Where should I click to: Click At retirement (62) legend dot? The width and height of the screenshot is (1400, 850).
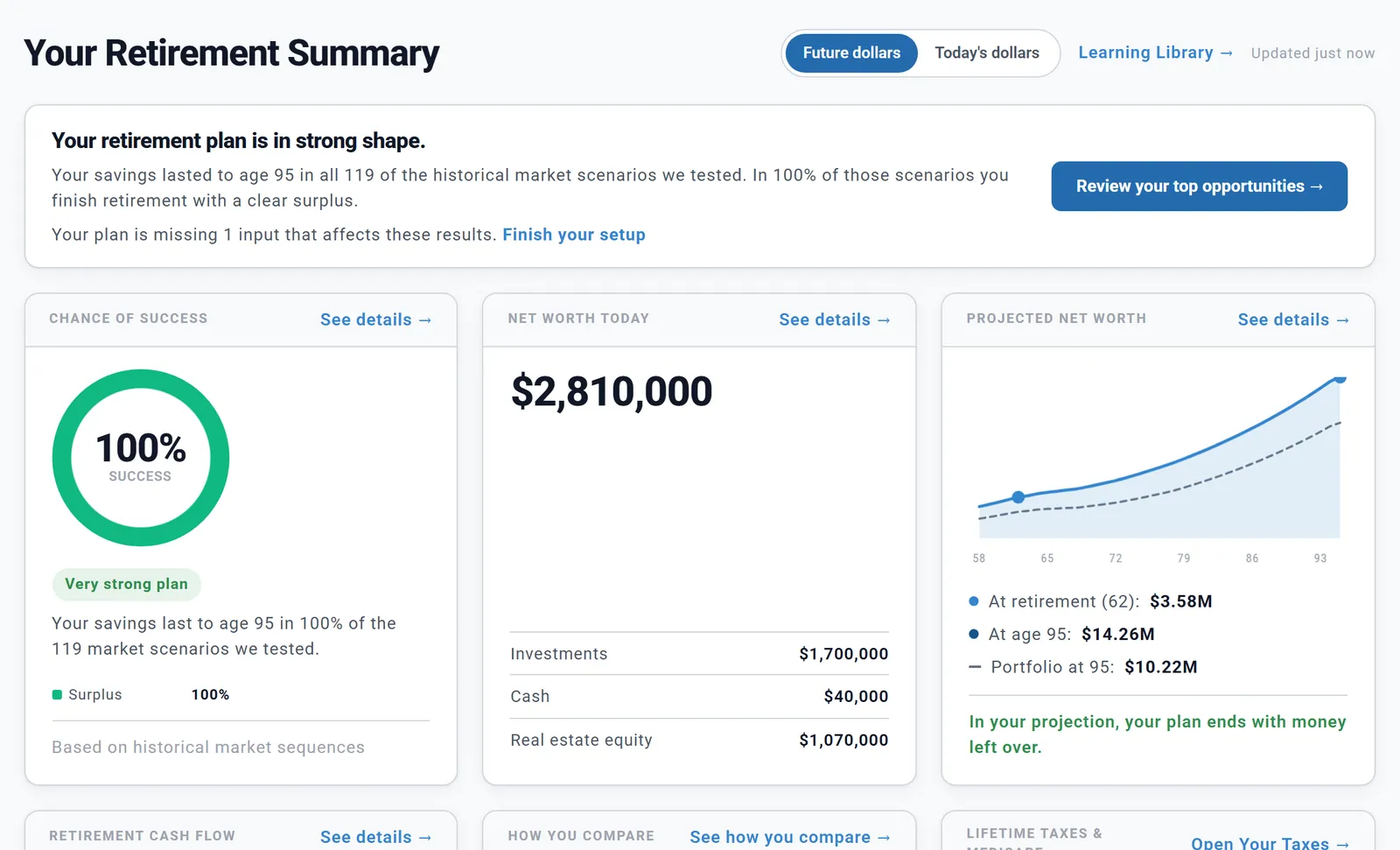tap(974, 601)
